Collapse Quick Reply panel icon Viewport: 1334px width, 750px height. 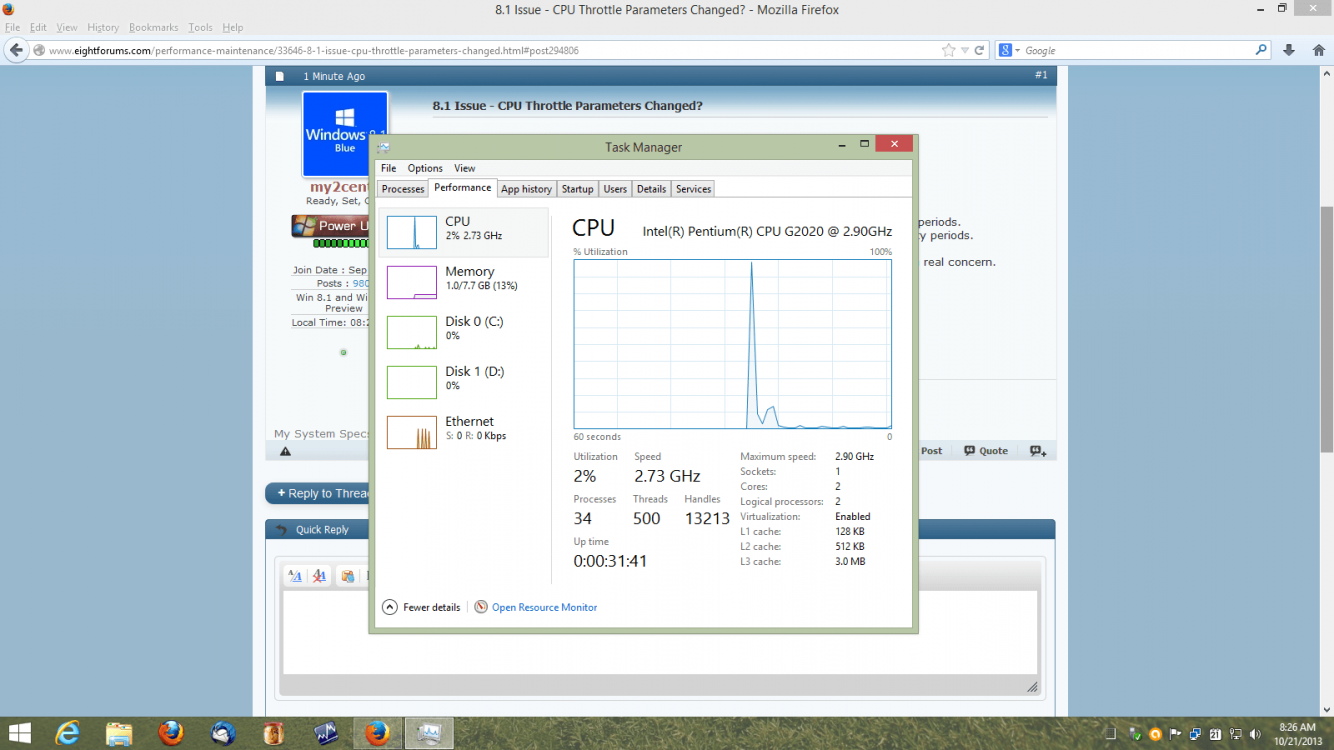click(x=281, y=530)
